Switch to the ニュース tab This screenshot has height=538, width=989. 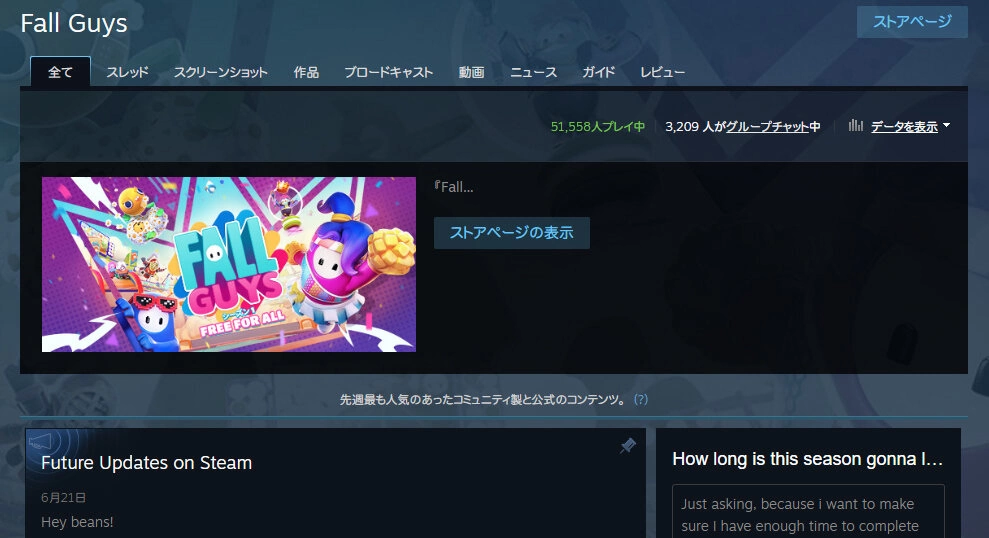[533, 72]
